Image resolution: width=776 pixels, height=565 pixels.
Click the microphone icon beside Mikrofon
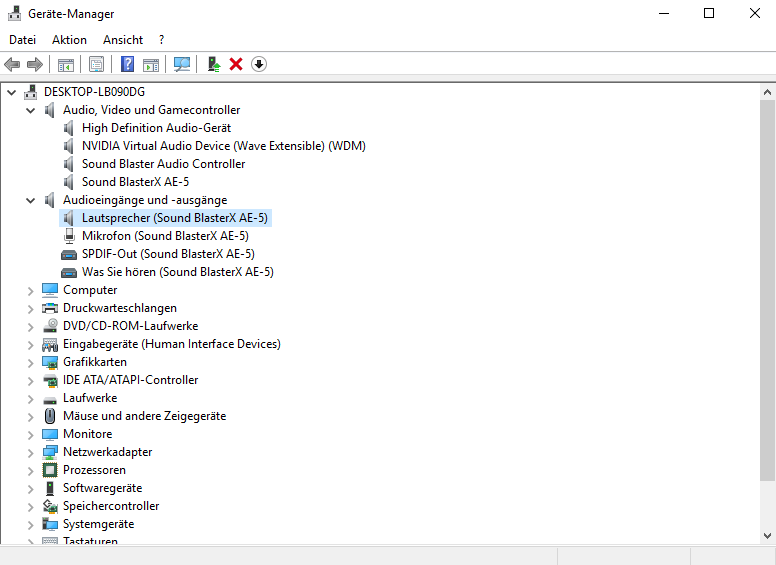pos(69,235)
